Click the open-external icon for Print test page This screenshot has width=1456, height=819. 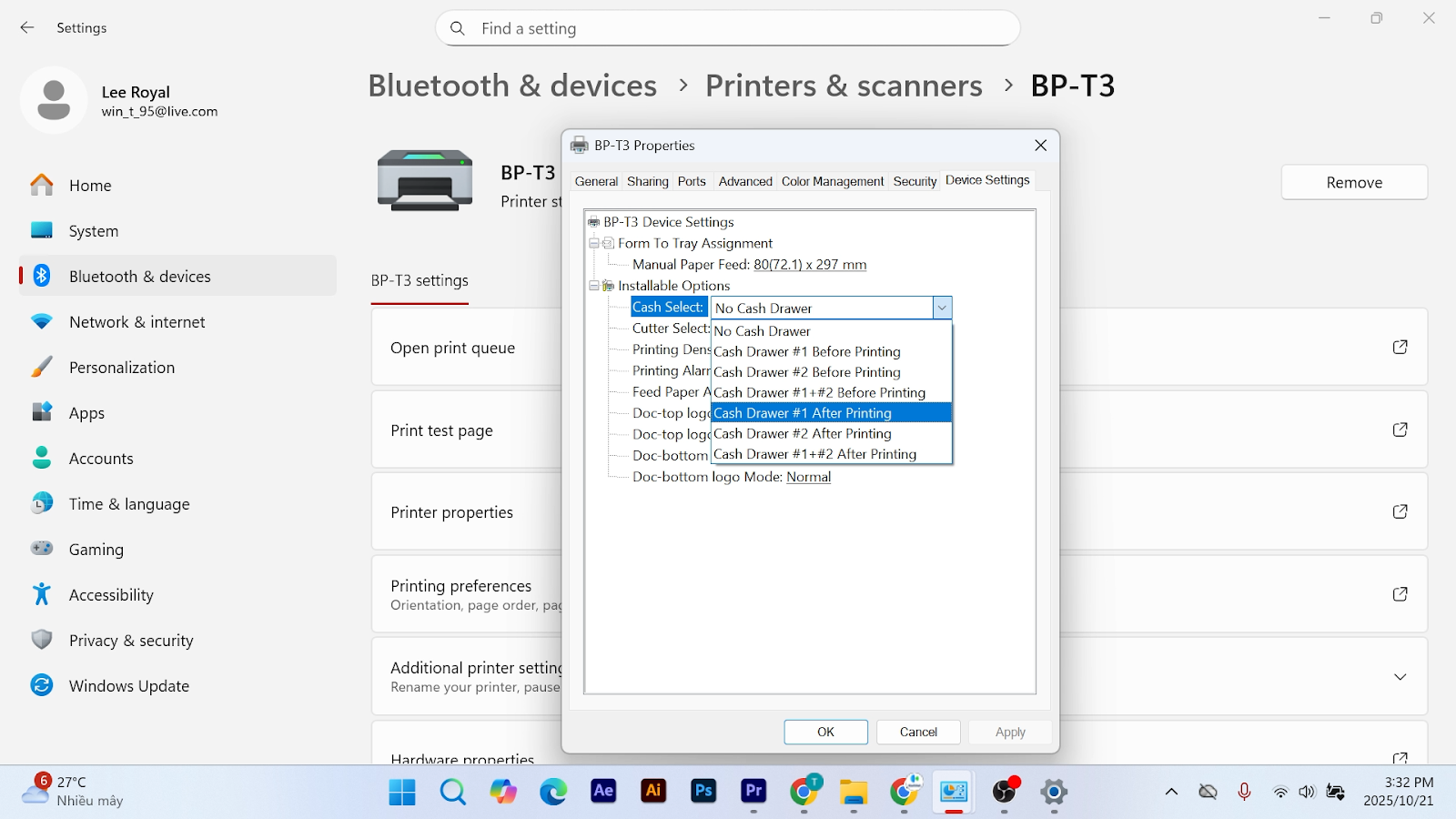pos(1400,430)
